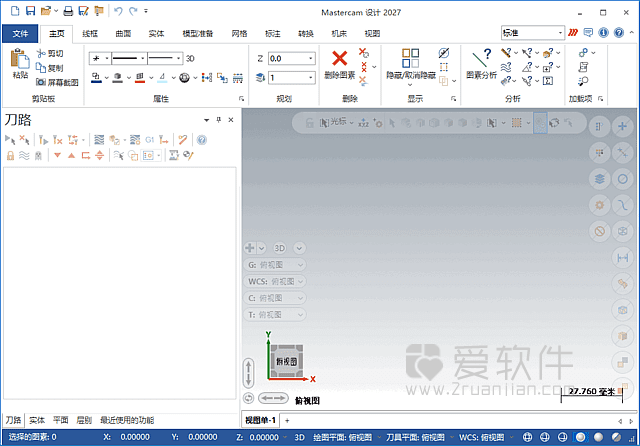Click the help question mark icon in ribbon
This screenshot has height=446, width=640.
click(619, 33)
